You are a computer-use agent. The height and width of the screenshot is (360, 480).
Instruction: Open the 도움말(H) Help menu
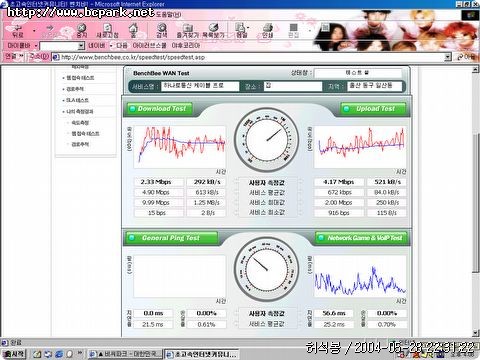[x=168, y=15]
